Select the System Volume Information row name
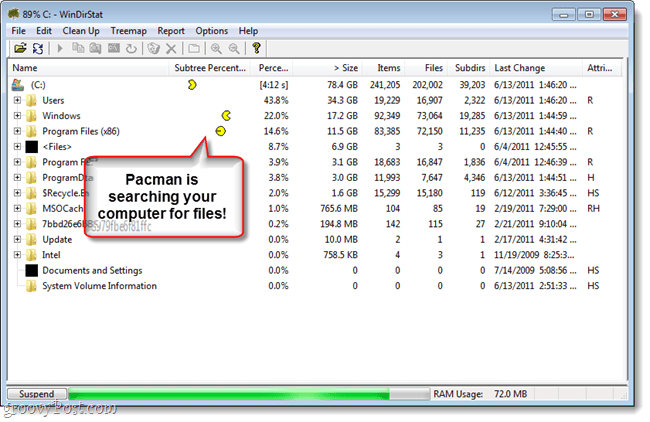Screen dimensions: 650x422 click(x=99, y=286)
